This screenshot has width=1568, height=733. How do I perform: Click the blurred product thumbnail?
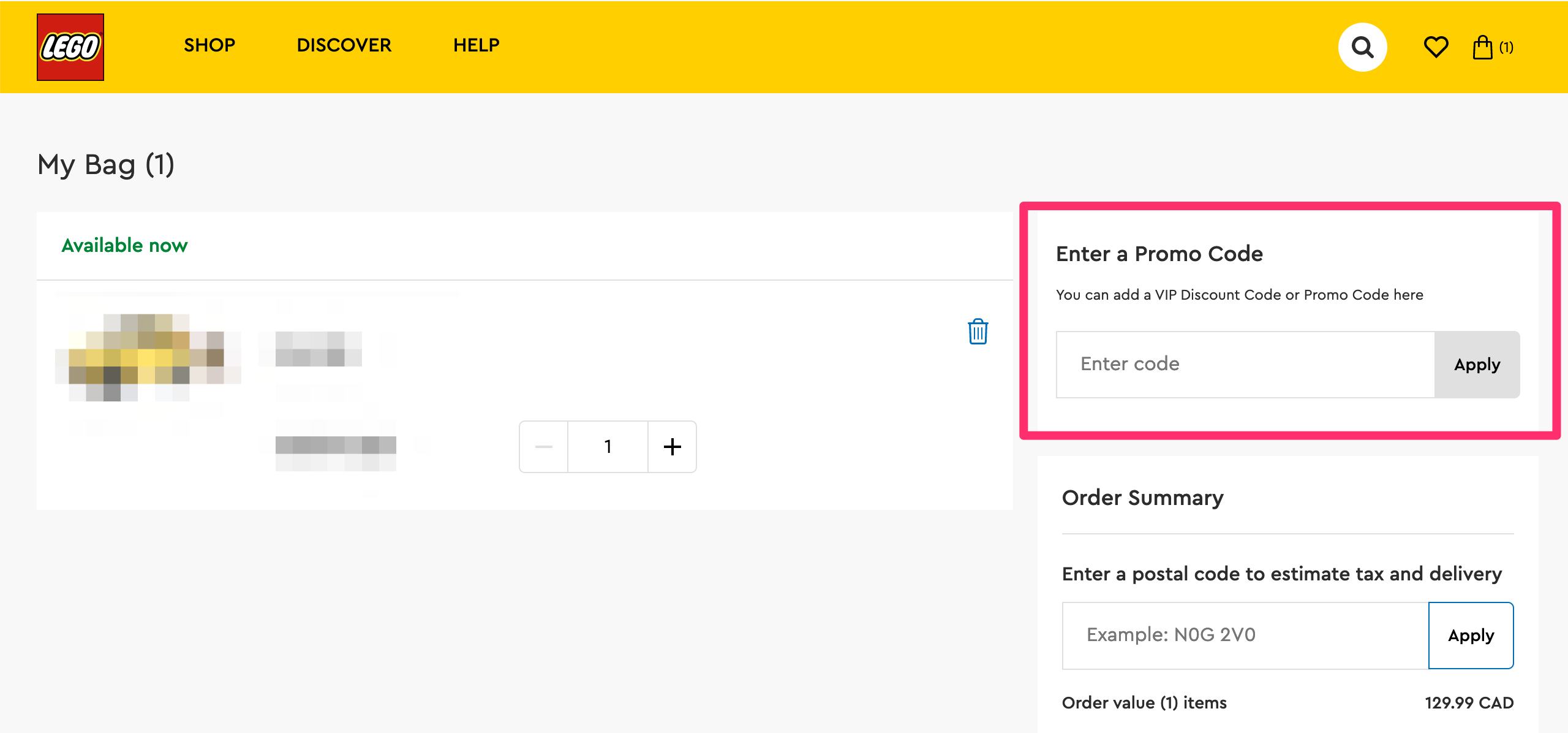pos(148,358)
